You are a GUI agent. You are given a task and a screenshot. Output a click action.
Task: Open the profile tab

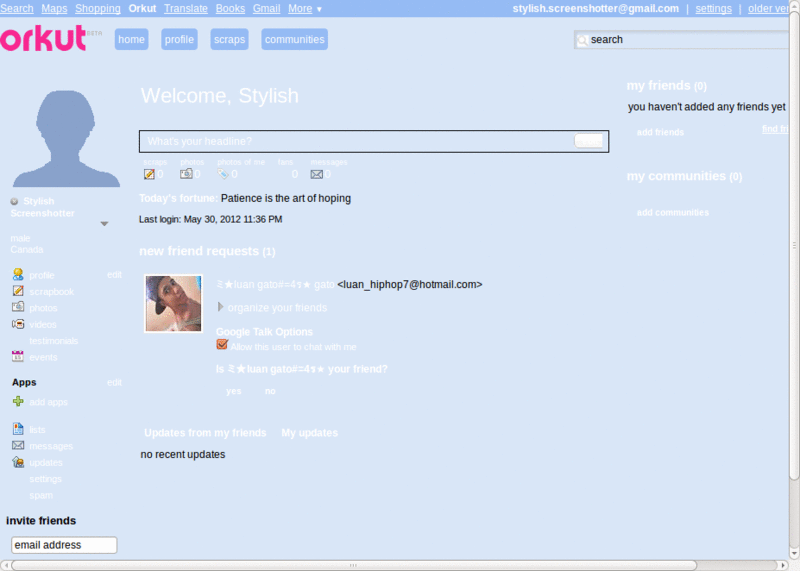[x=179, y=39]
